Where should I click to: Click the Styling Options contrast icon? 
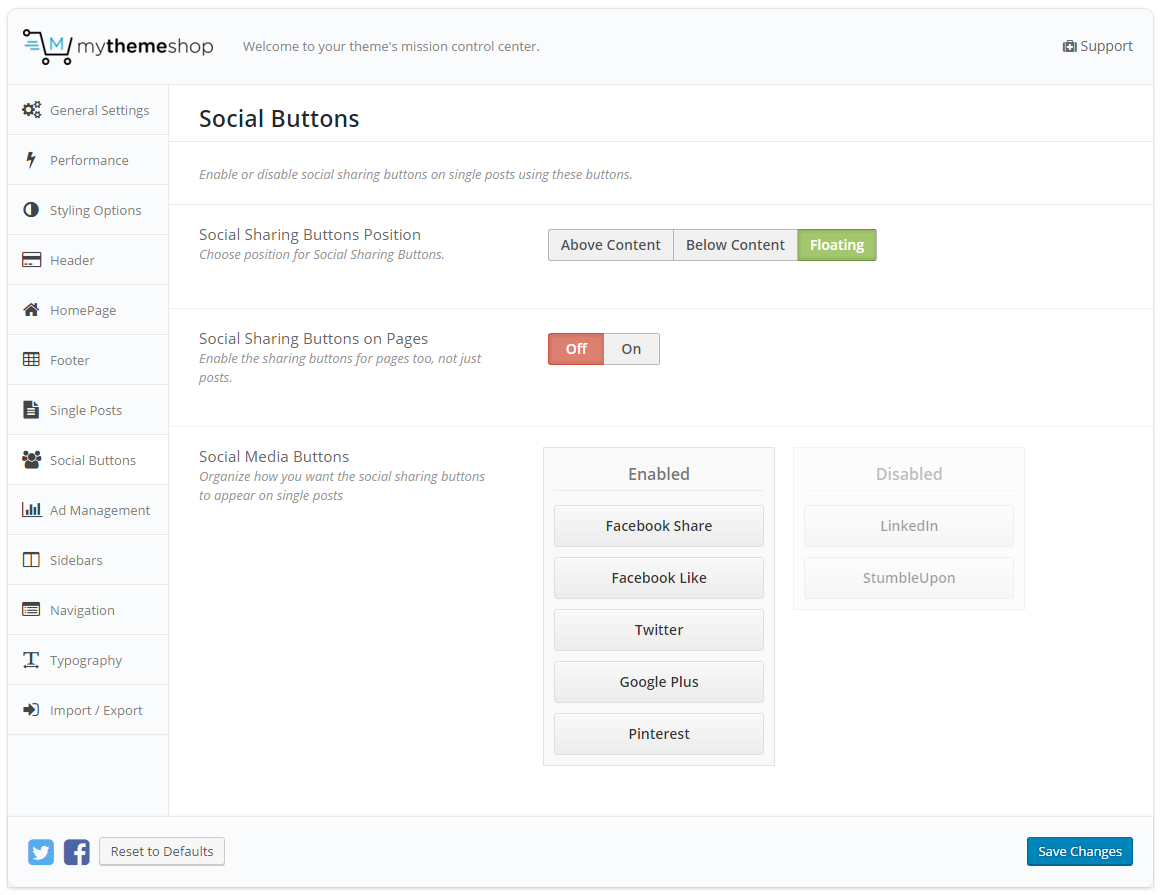[x=31, y=210]
